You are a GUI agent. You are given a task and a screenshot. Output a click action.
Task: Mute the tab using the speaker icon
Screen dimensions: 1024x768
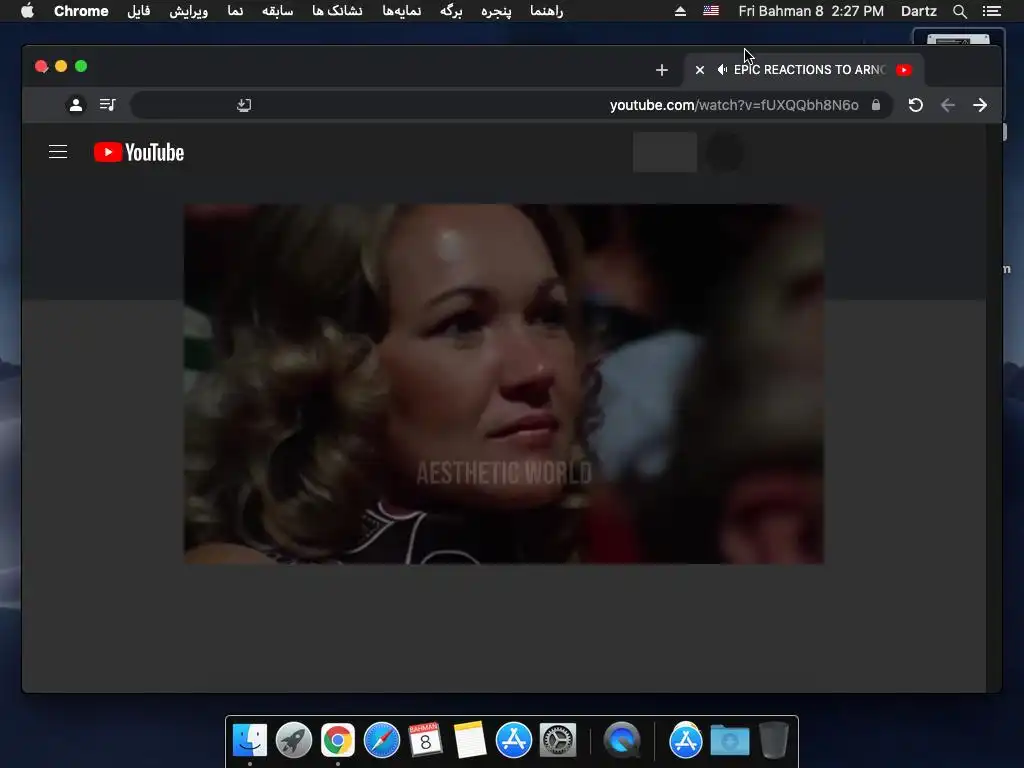pos(722,70)
